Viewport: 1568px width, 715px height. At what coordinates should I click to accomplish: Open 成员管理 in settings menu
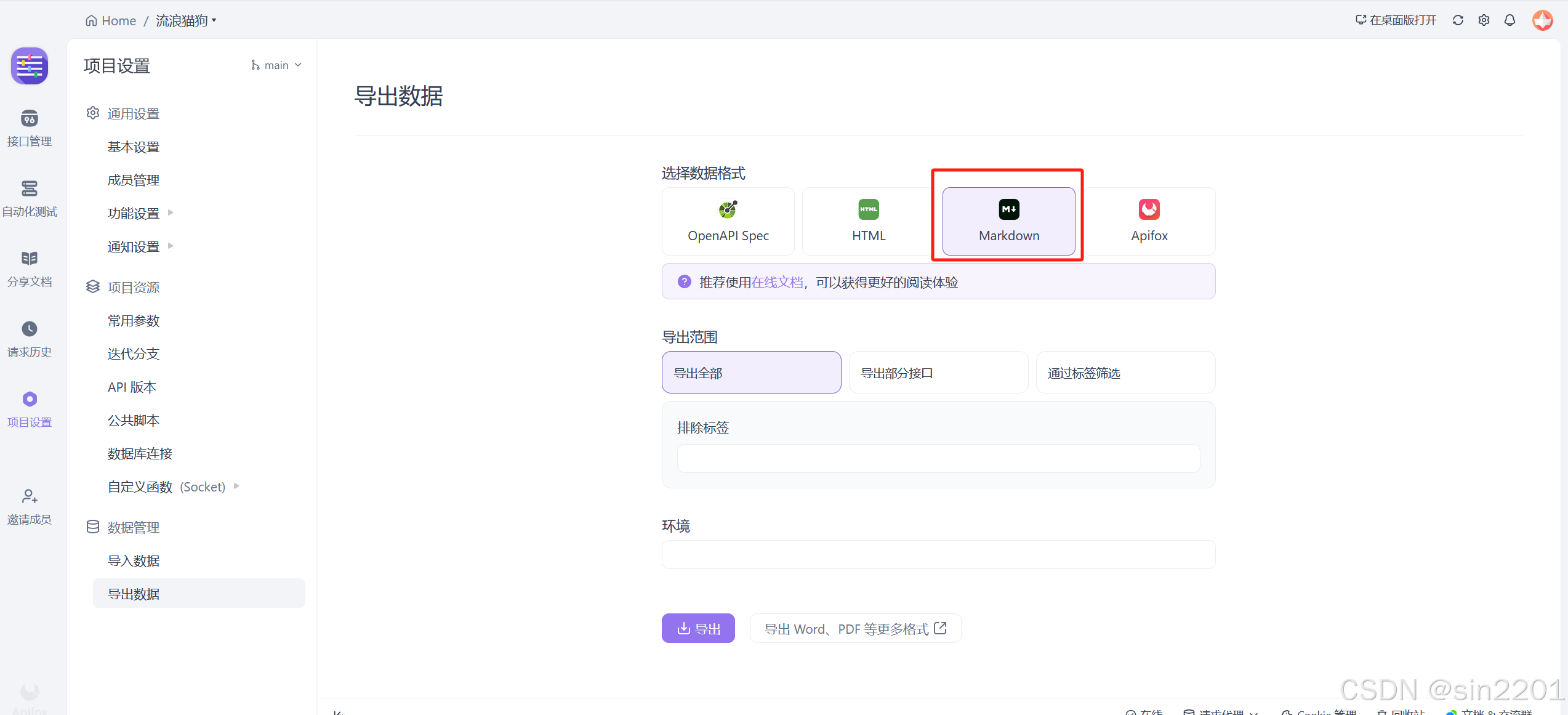pyautogui.click(x=134, y=180)
